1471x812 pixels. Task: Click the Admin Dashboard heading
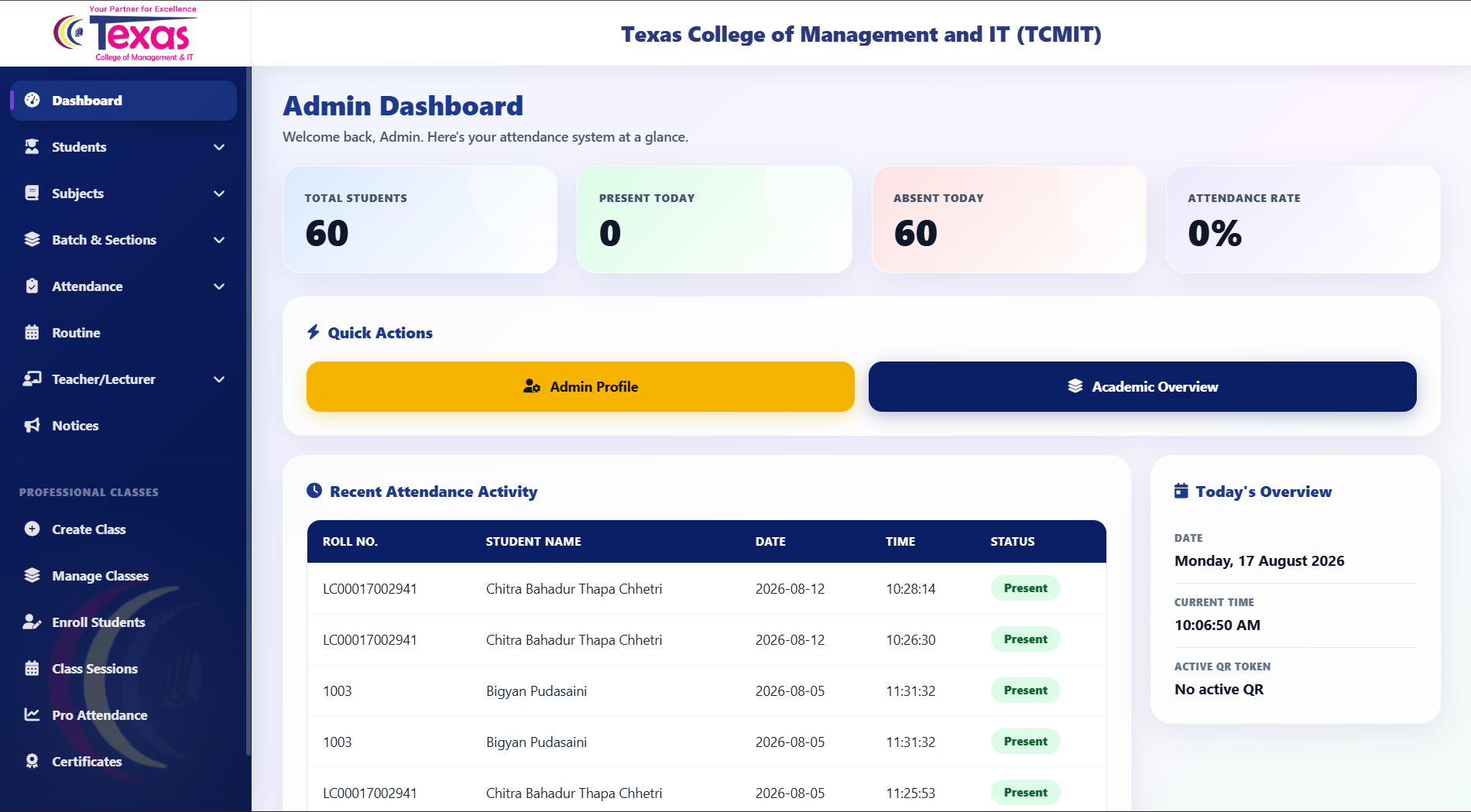click(403, 106)
